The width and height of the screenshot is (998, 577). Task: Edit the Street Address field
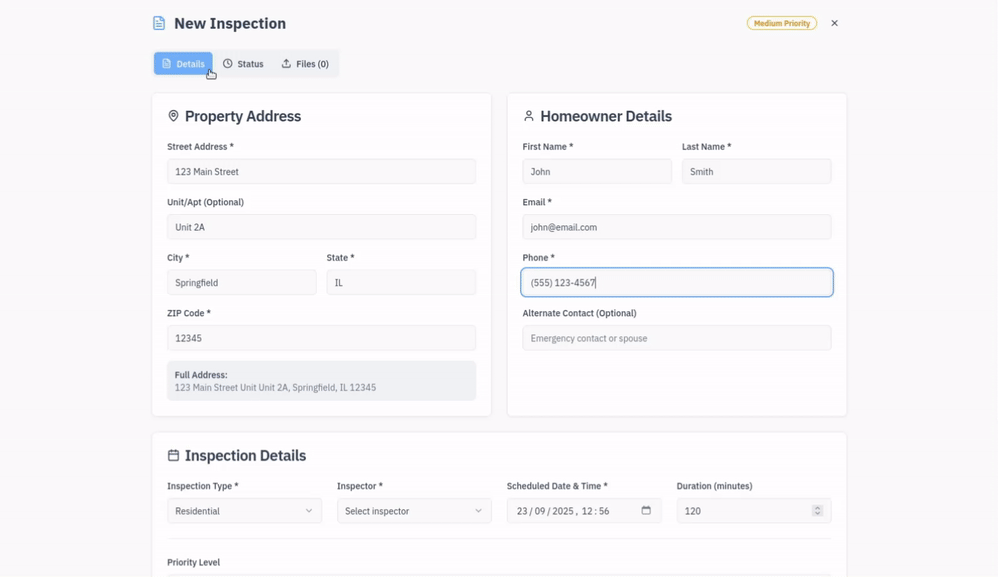(321, 172)
